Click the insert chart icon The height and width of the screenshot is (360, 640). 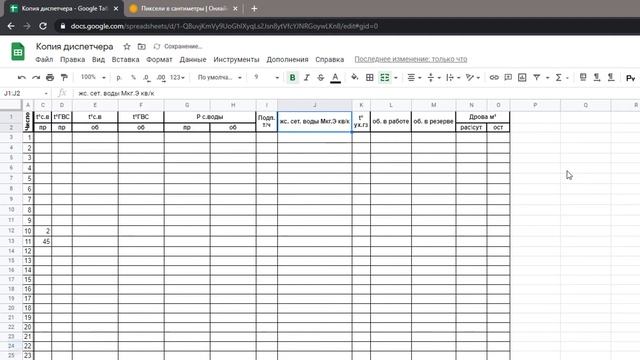tap(522, 78)
